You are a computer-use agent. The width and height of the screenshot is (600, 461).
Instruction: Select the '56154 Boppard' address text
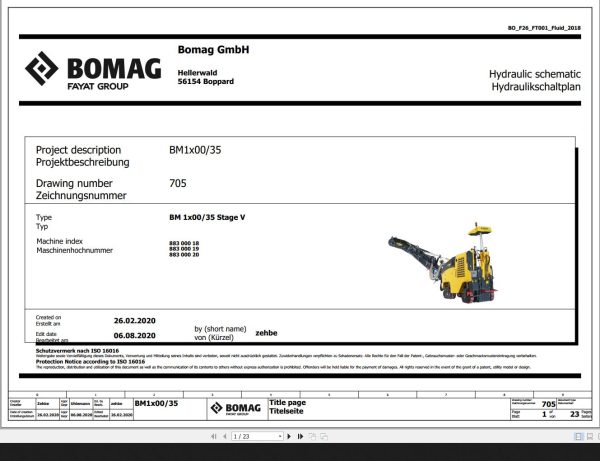click(205, 81)
